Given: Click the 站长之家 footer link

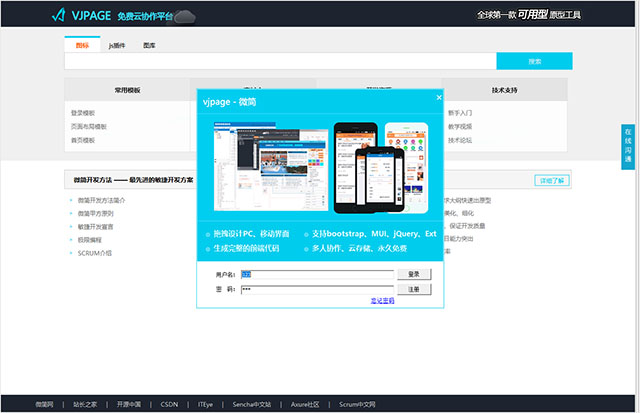Looking at the screenshot, I should (x=85, y=404).
